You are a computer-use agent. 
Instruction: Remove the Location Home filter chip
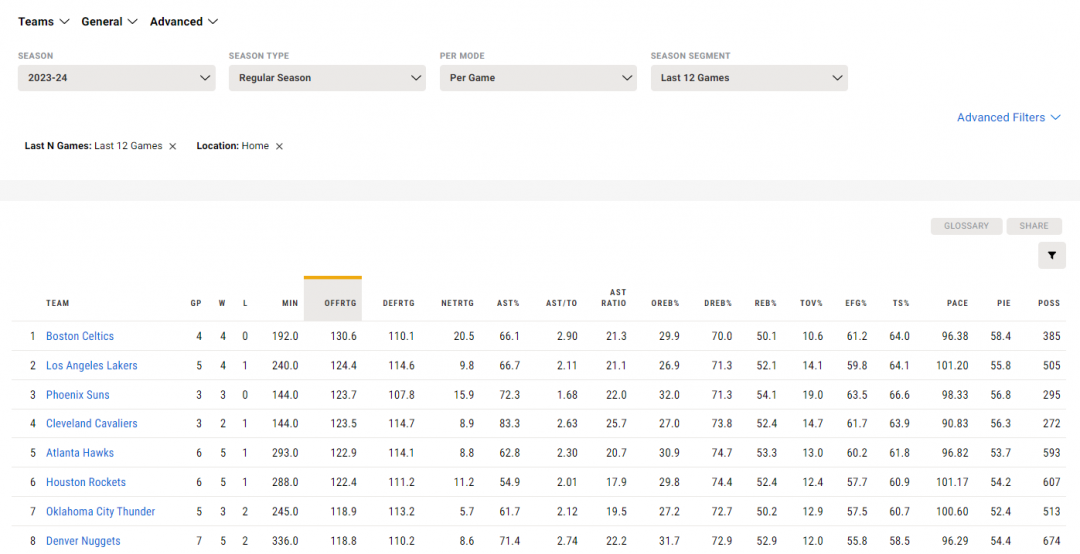pyautogui.click(x=279, y=146)
